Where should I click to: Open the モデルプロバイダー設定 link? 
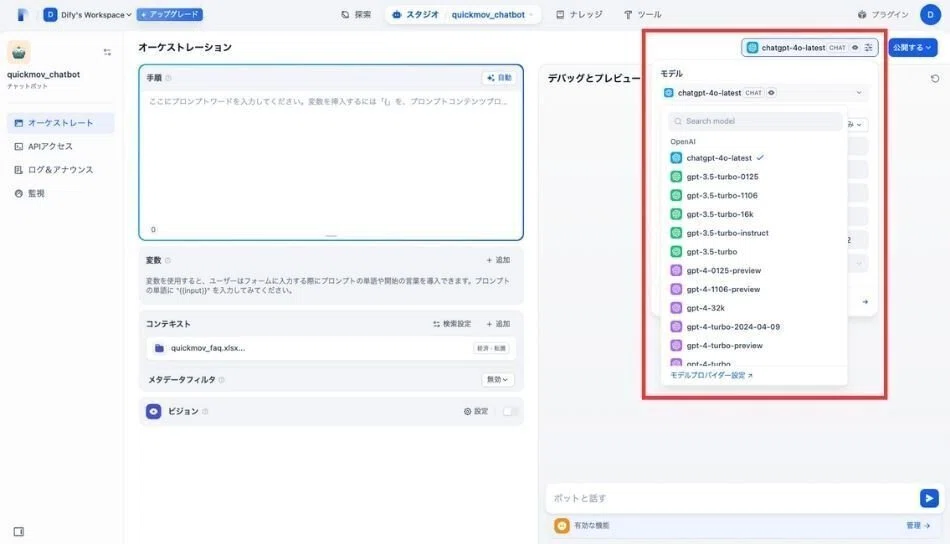coord(711,376)
